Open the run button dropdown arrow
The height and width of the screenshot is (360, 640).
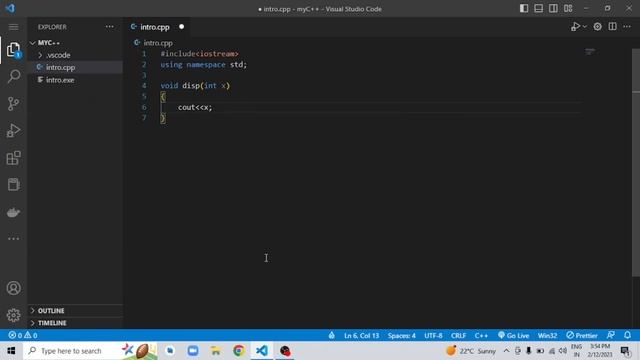pos(584,27)
